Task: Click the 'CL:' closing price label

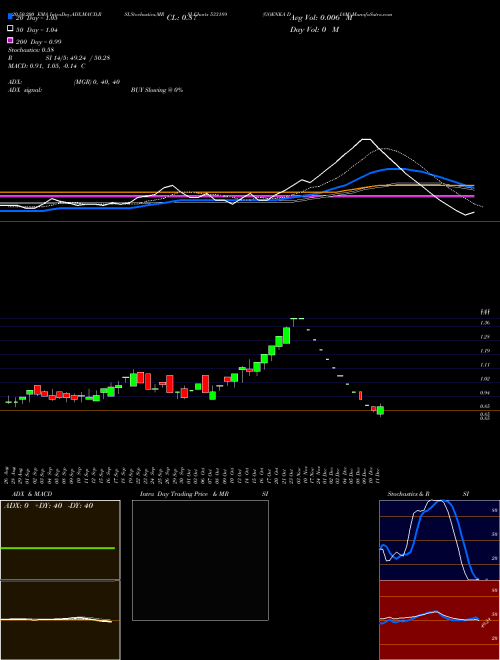Action: click(173, 18)
